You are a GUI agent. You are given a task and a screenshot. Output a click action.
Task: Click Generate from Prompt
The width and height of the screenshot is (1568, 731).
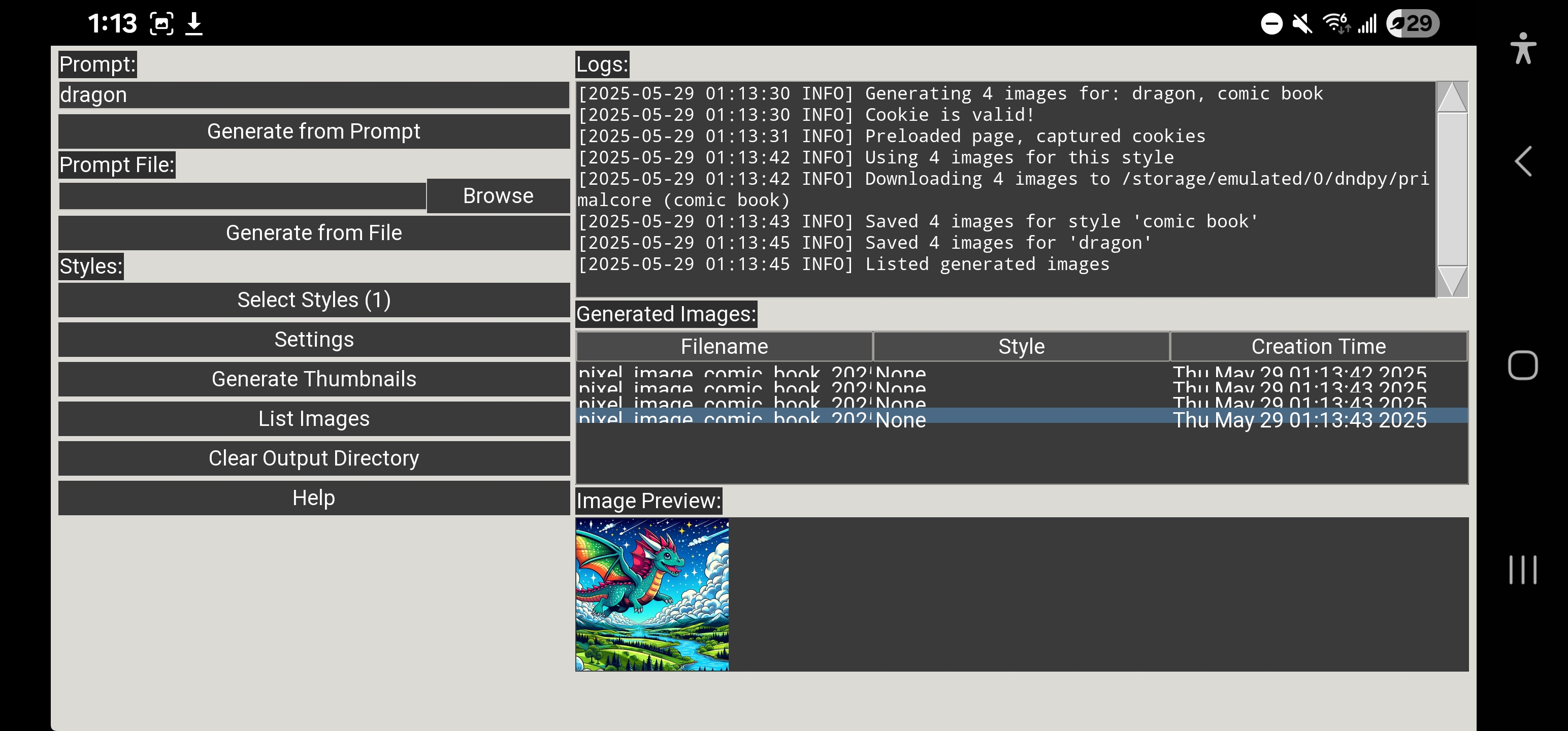[313, 131]
